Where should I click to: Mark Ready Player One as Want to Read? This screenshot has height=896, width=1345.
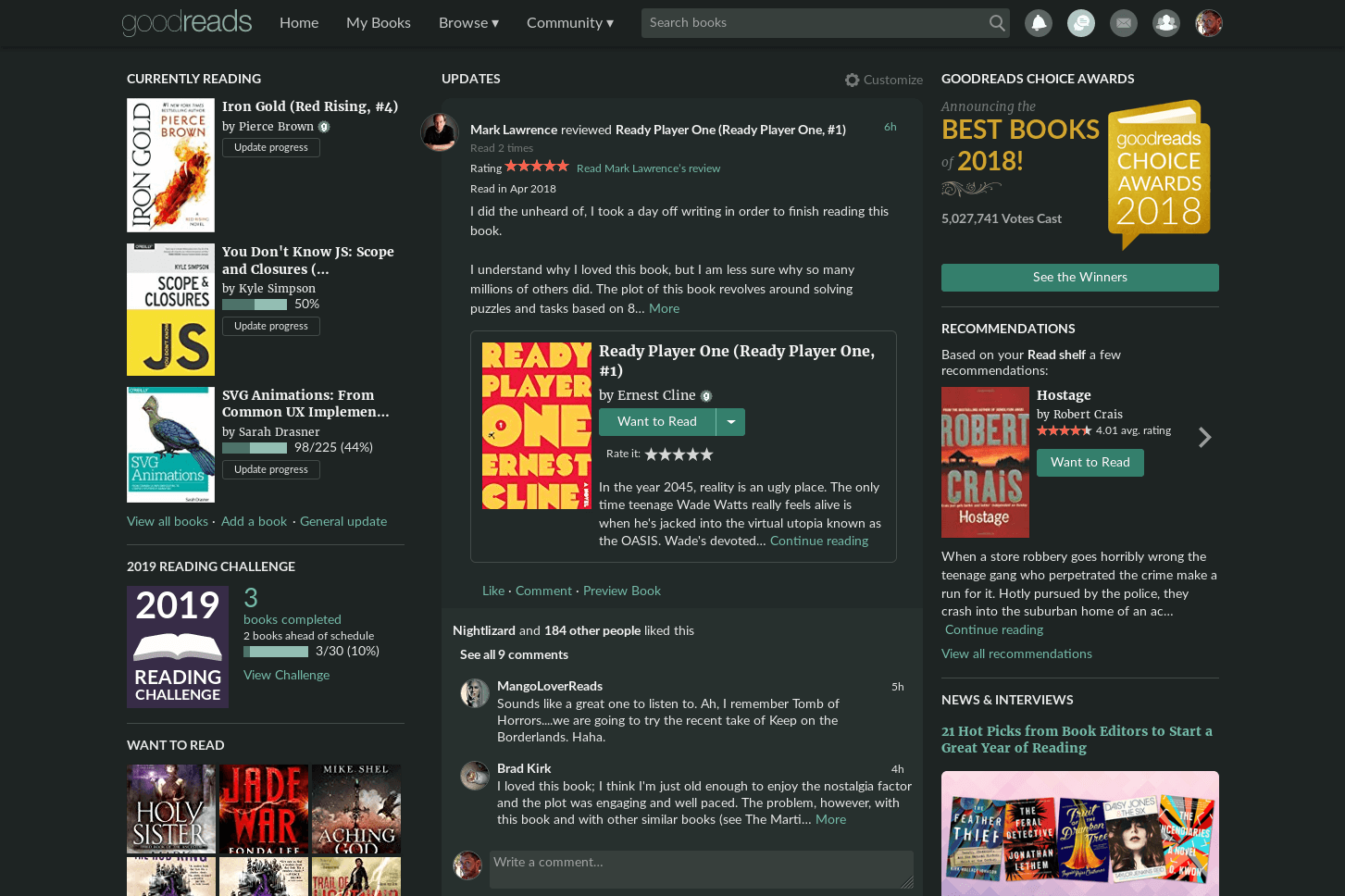click(657, 422)
